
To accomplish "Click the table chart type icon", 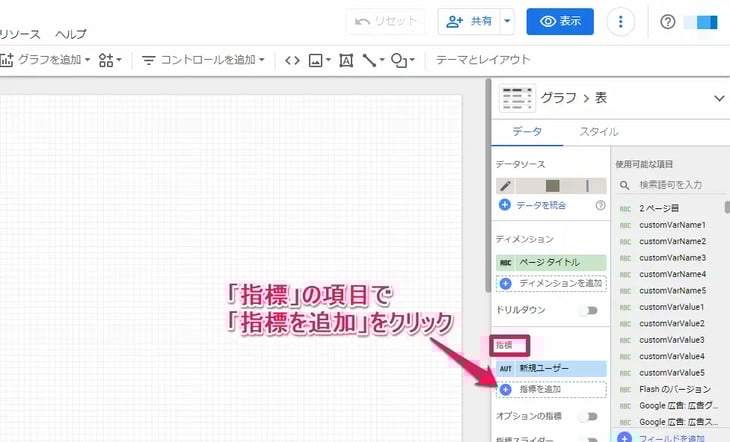I will (517, 97).
